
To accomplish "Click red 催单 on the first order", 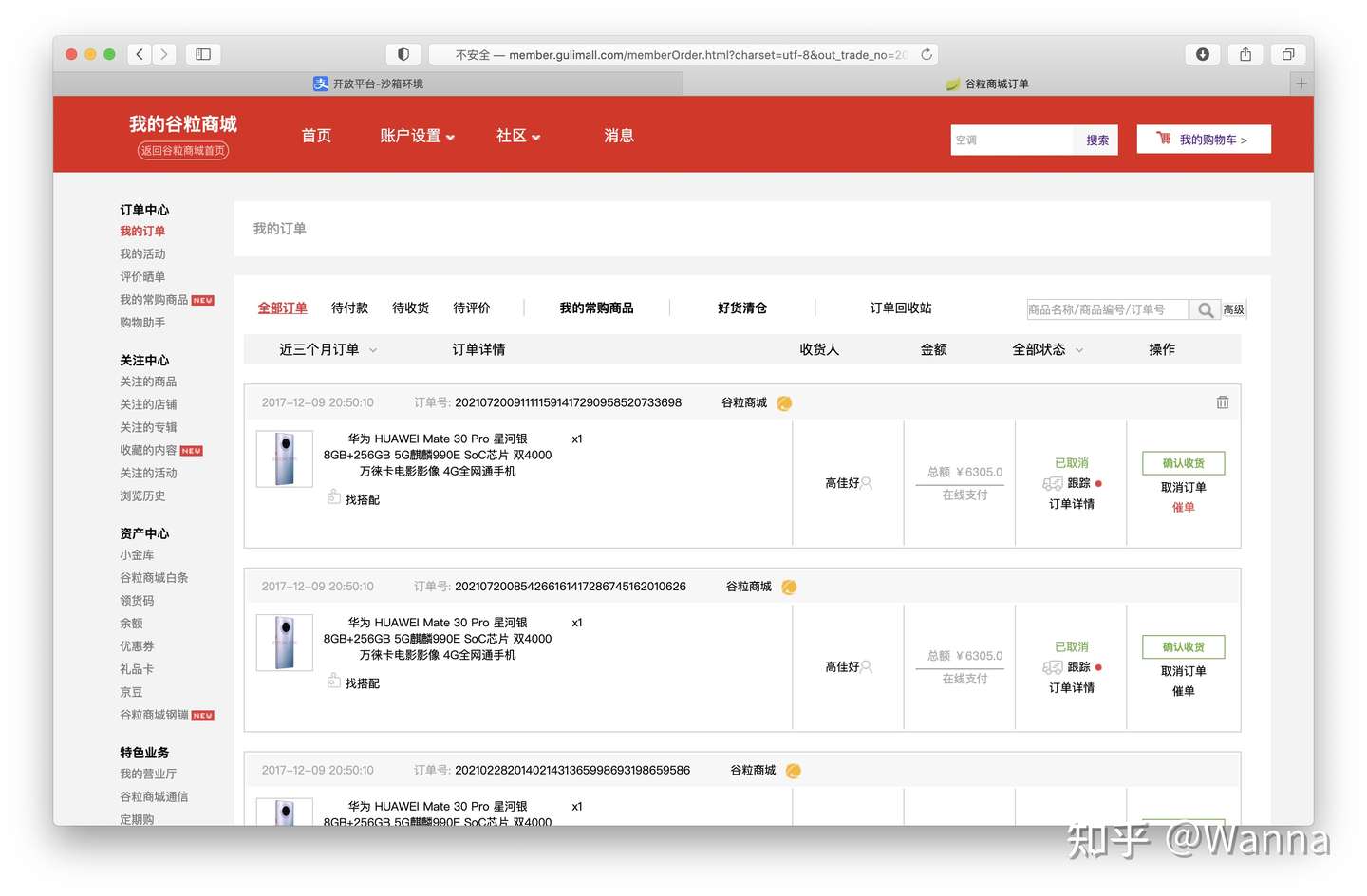I will 1183,507.
